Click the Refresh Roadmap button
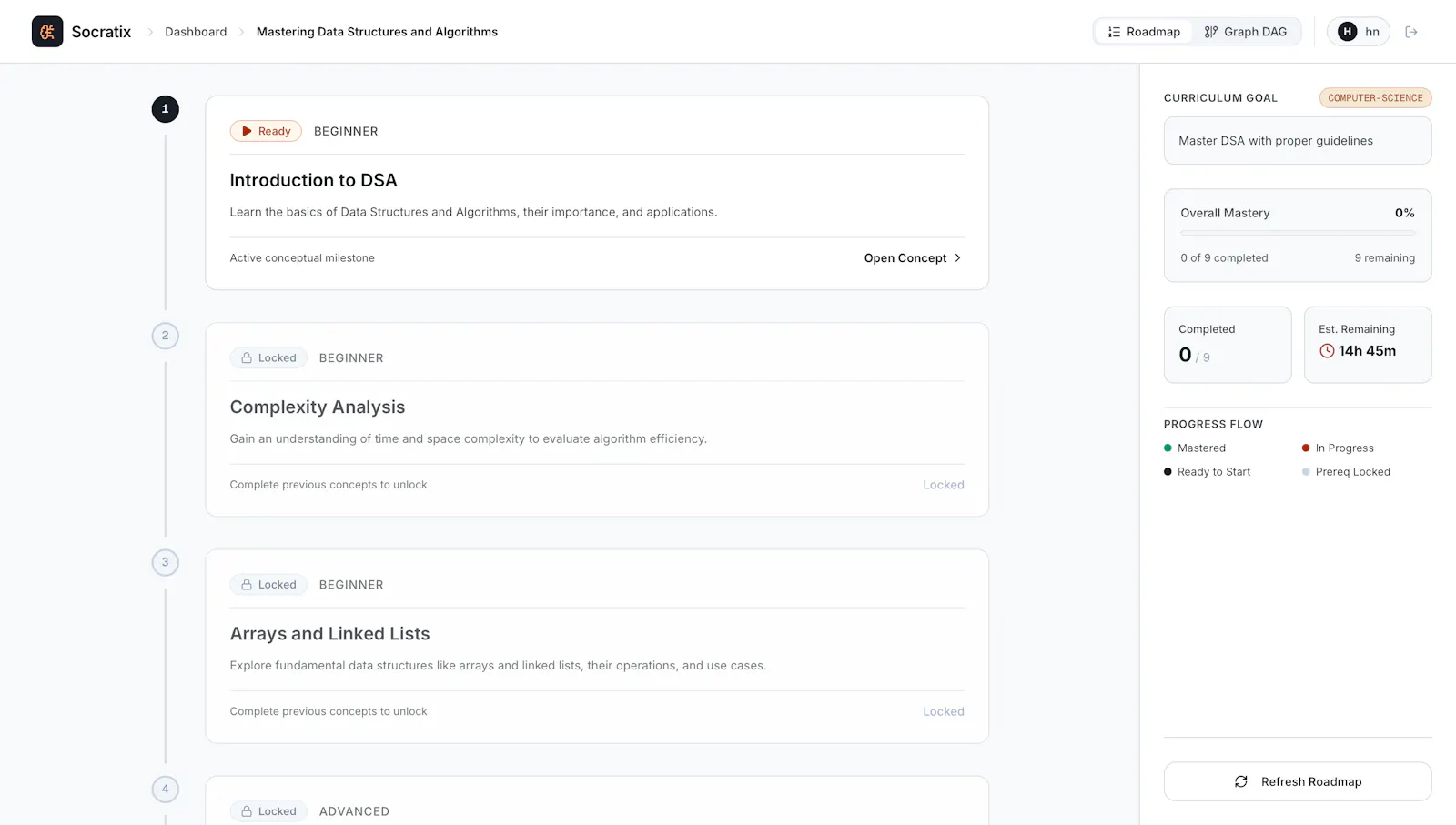The height and width of the screenshot is (825, 1456). coord(1298,781)
